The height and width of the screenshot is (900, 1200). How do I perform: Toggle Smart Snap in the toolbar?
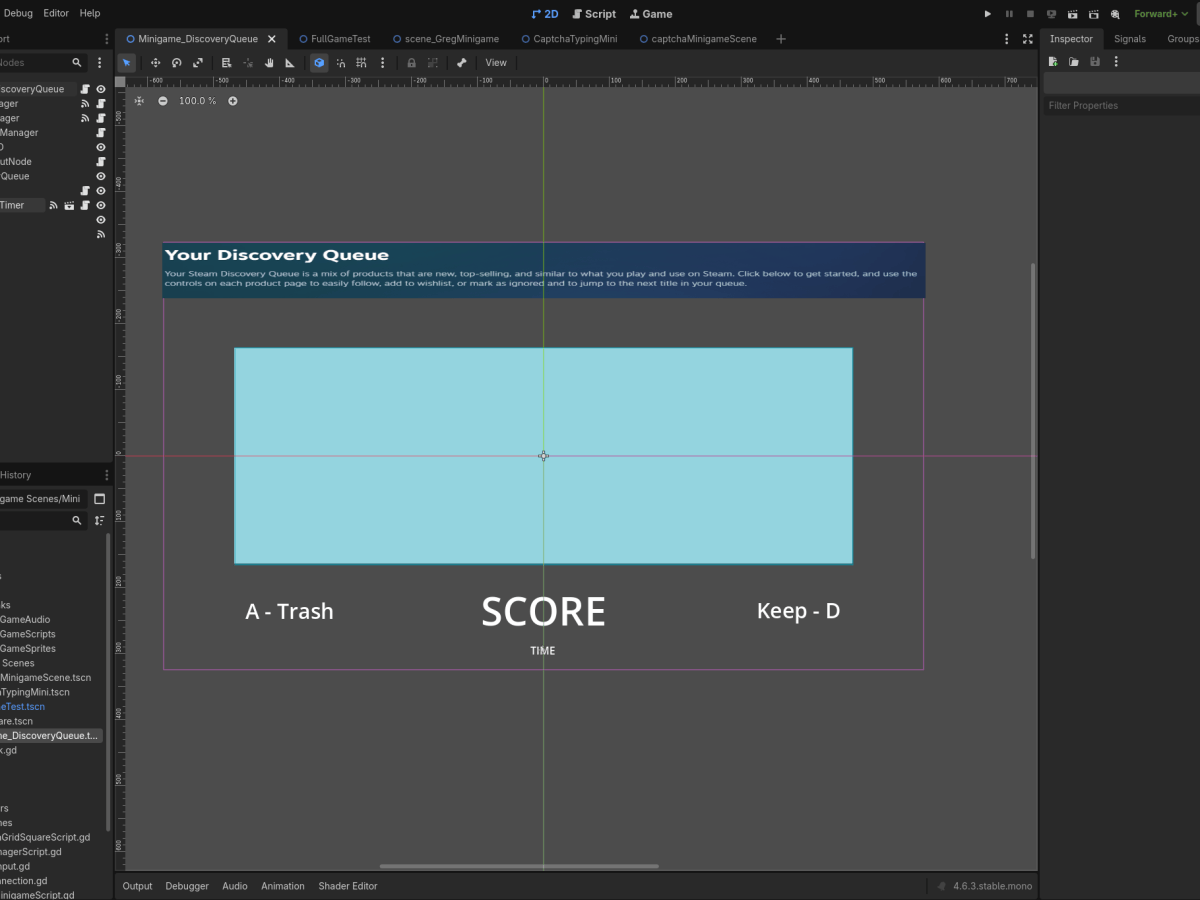[x=341, y=62]
